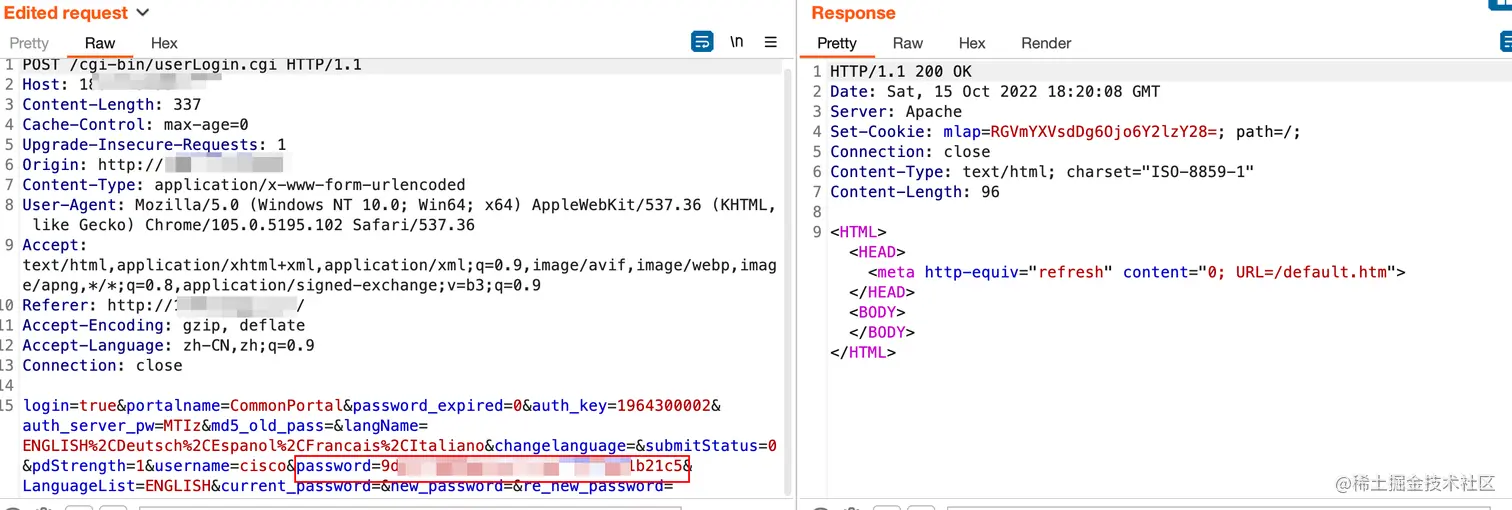Select the request Raw tab
This screenshot has width=1512, height=510.
[x=100, y=43]
